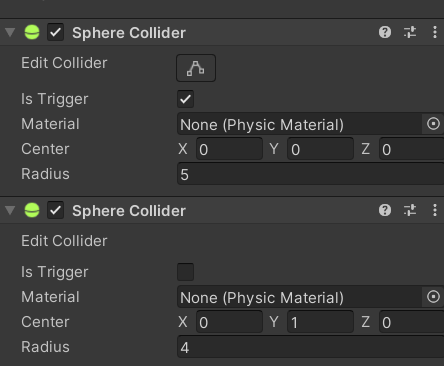Collapse the second Sphere Collider foldout arrow
This screenshot has height=366, width=444.
10,210
